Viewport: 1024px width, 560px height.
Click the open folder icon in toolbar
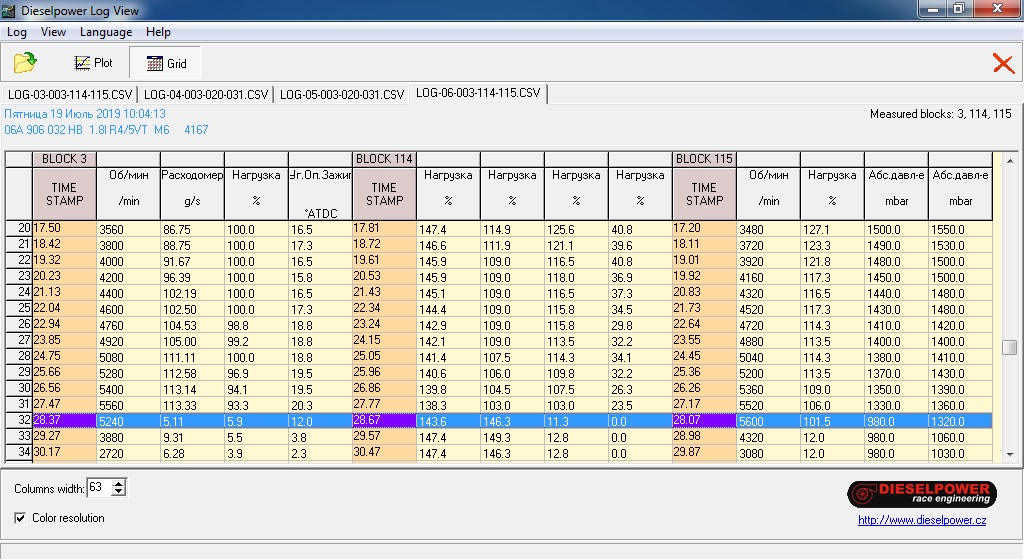[25, 63]
